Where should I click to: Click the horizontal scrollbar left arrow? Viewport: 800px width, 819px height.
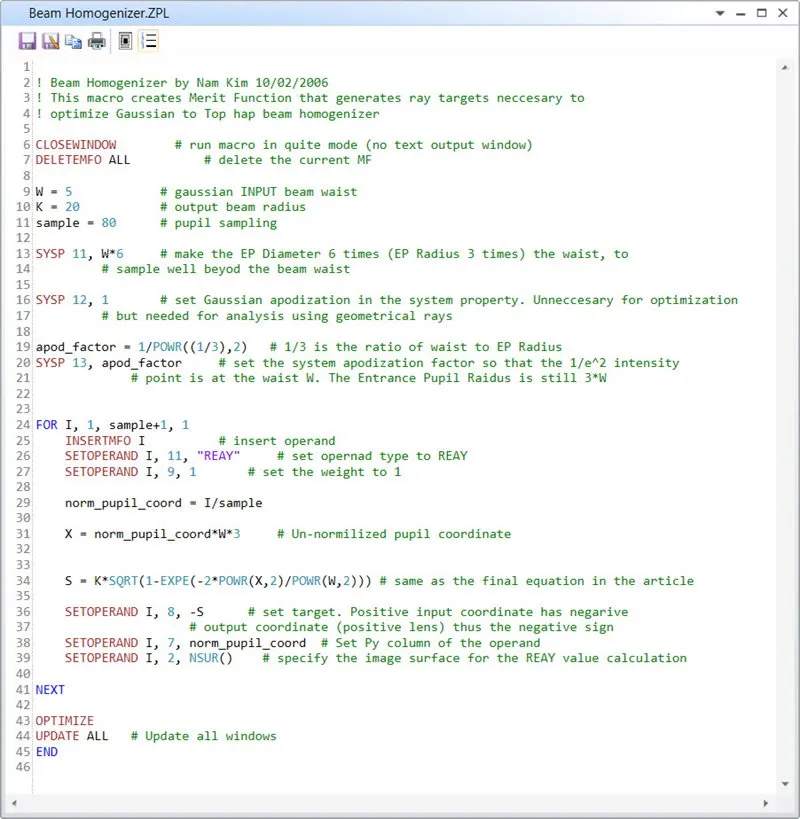(x=13, y=800)
